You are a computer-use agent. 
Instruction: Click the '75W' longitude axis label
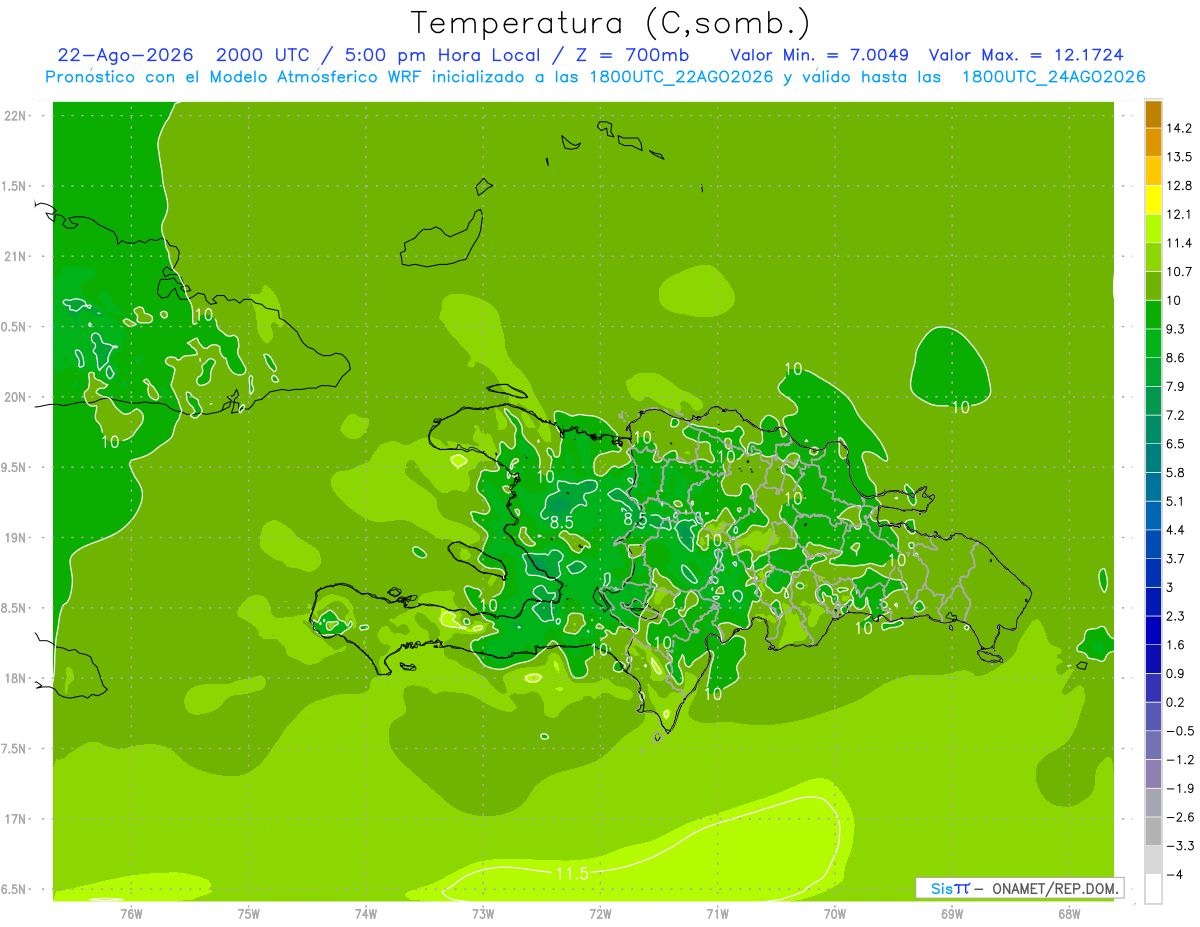point(249,914)
